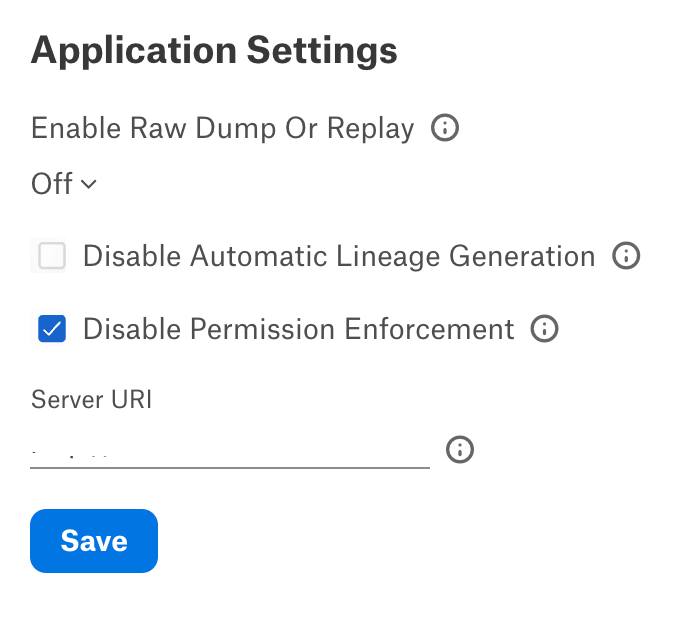Open the Off dropdown for Raw Dump

click(x=64, y=183)
